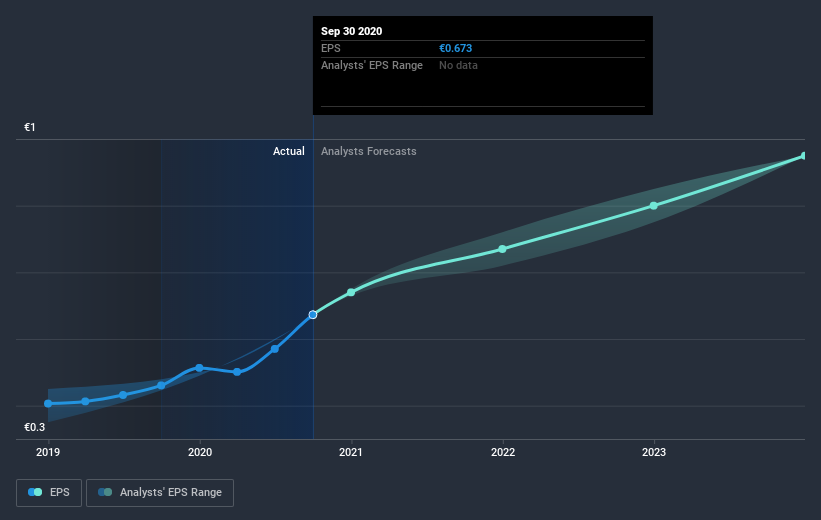Click the €0.3 y-axis label
This screenshot has width=821, height=520.
[x=35, y=427]
